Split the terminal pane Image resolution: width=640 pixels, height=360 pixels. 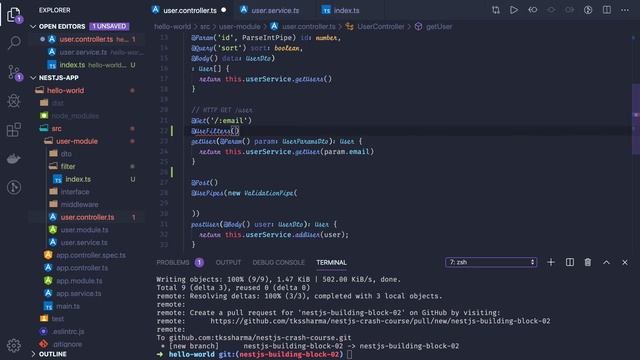(569, 262)
